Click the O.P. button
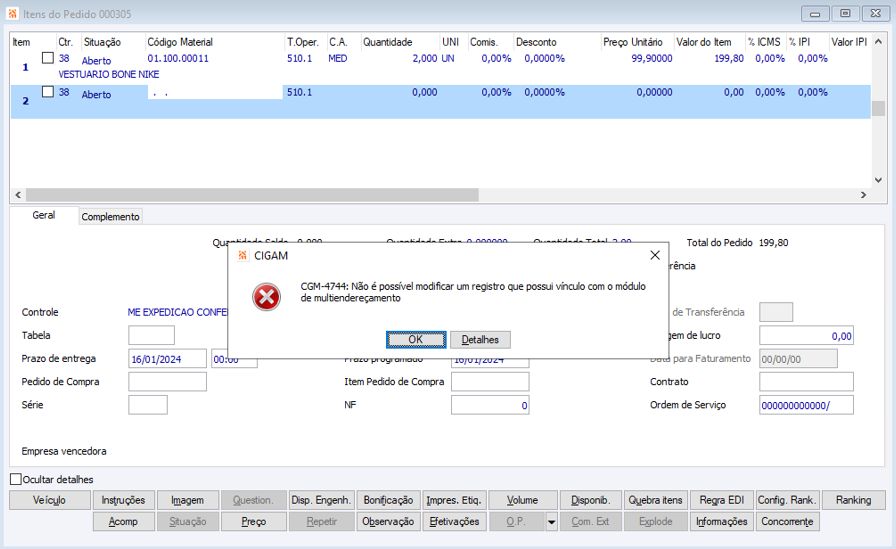896x549 pixels. pos(517,522)
